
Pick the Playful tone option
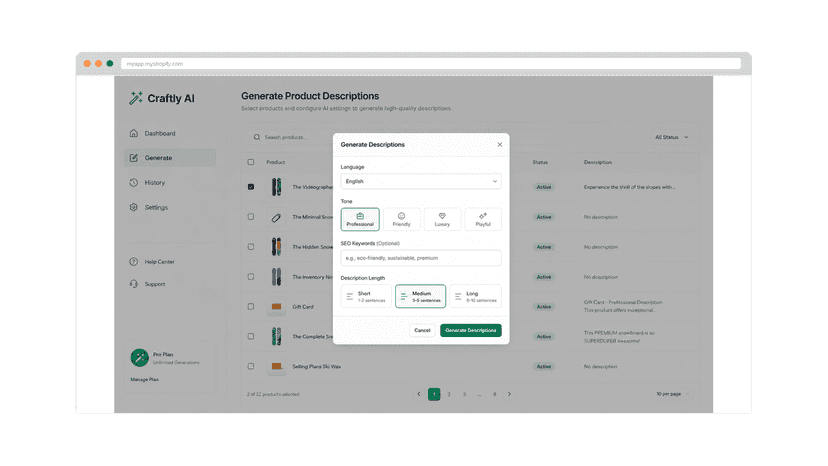point(483,219)
